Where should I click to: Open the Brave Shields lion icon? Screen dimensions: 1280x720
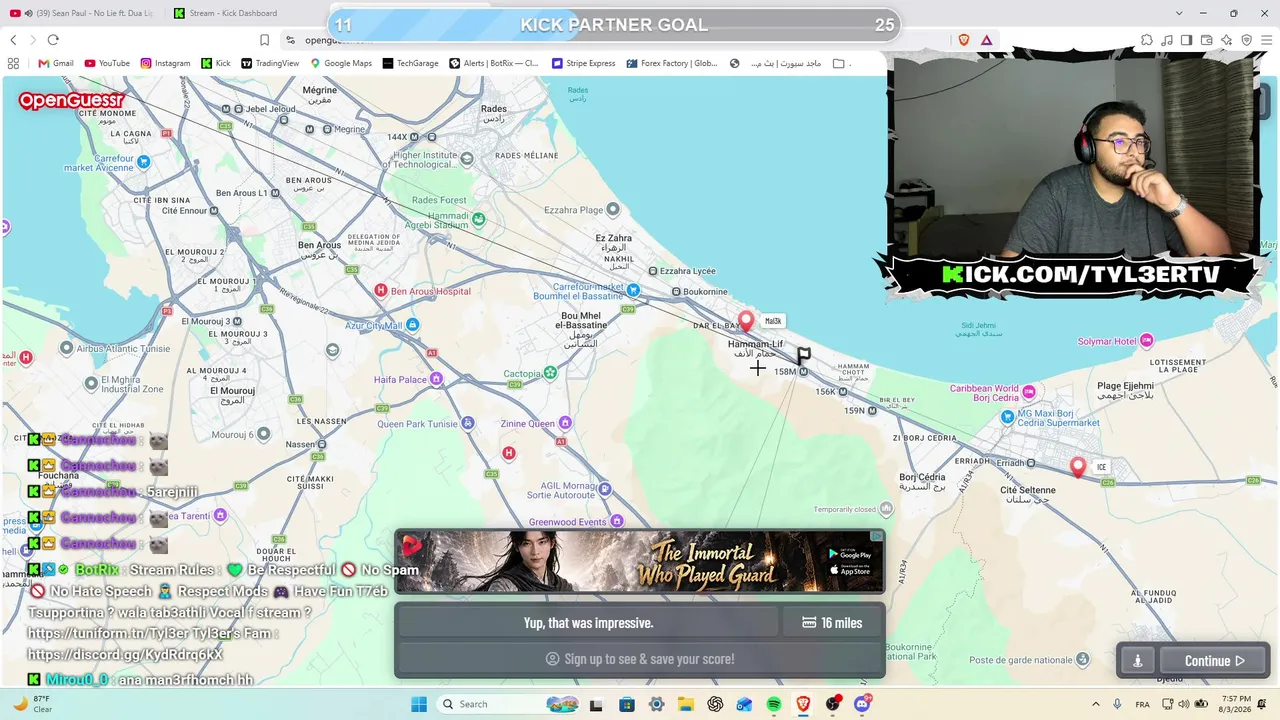click(x=964, y=40)
